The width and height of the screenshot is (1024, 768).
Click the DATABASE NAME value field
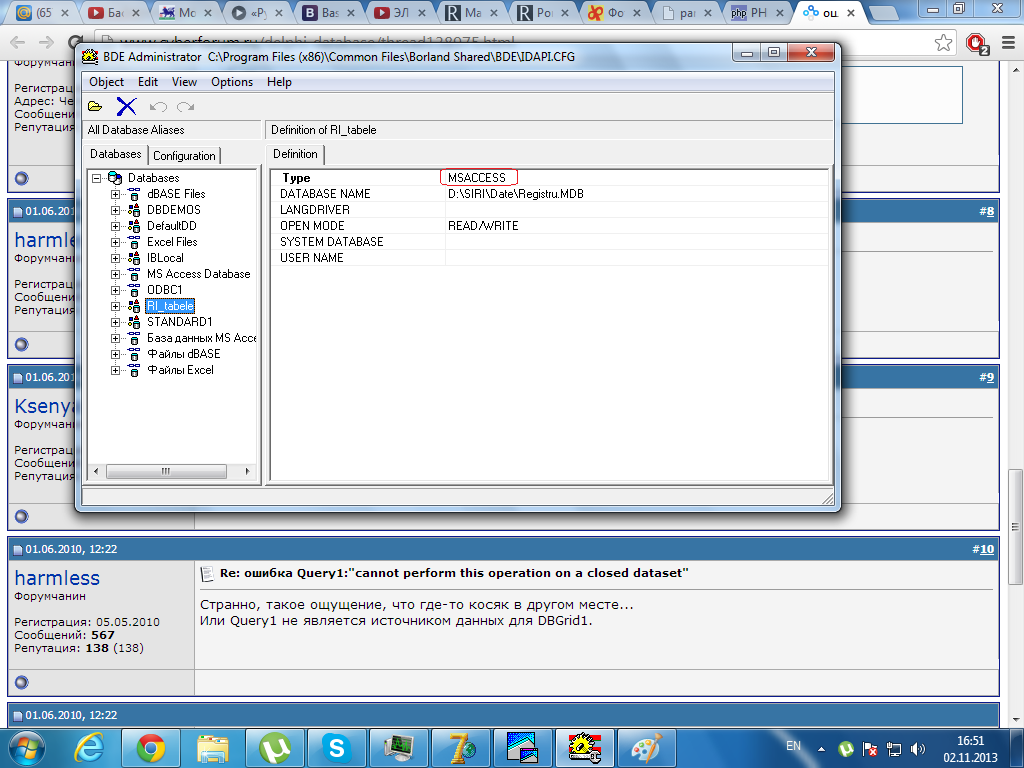636,194
